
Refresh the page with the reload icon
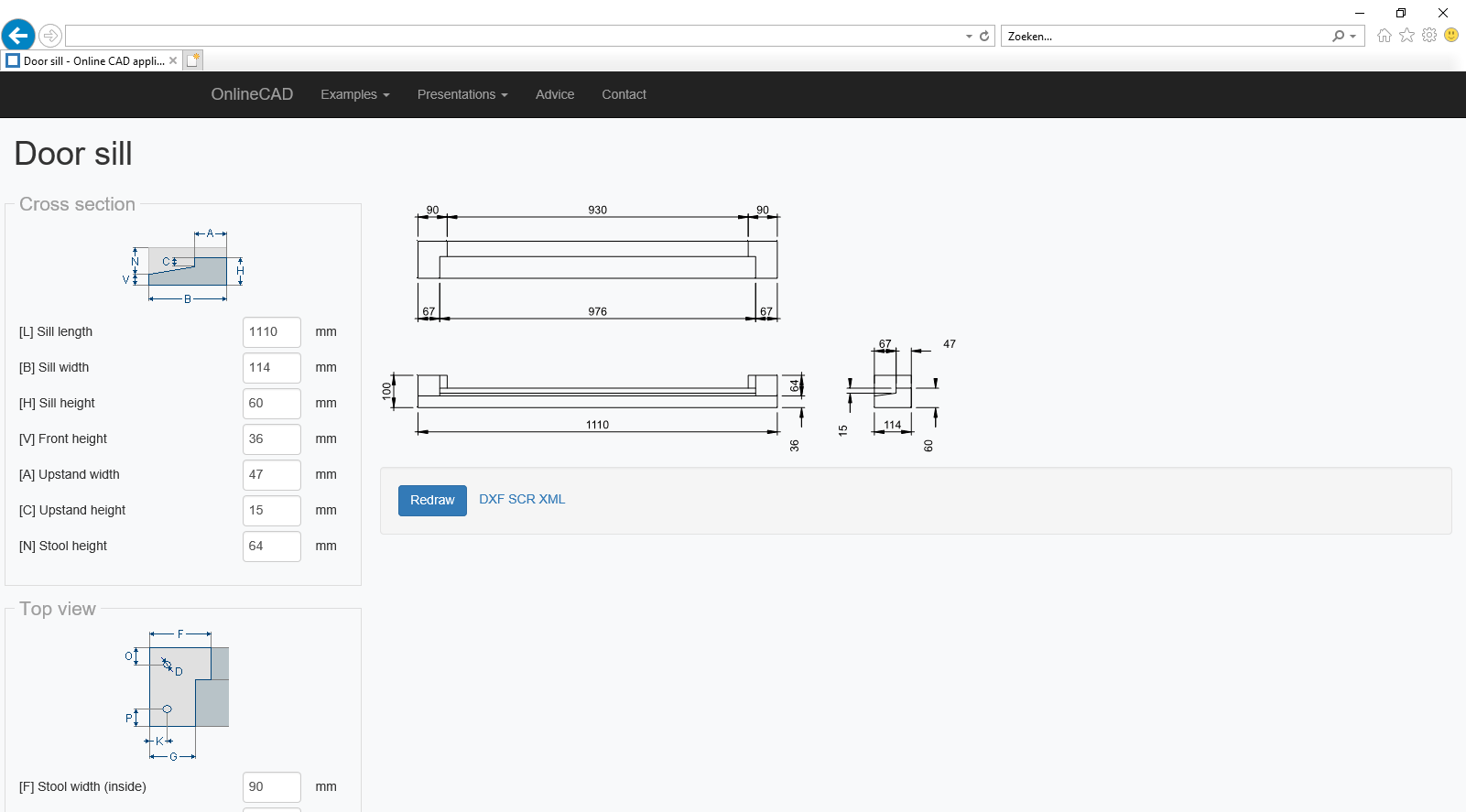coord(984,37)
